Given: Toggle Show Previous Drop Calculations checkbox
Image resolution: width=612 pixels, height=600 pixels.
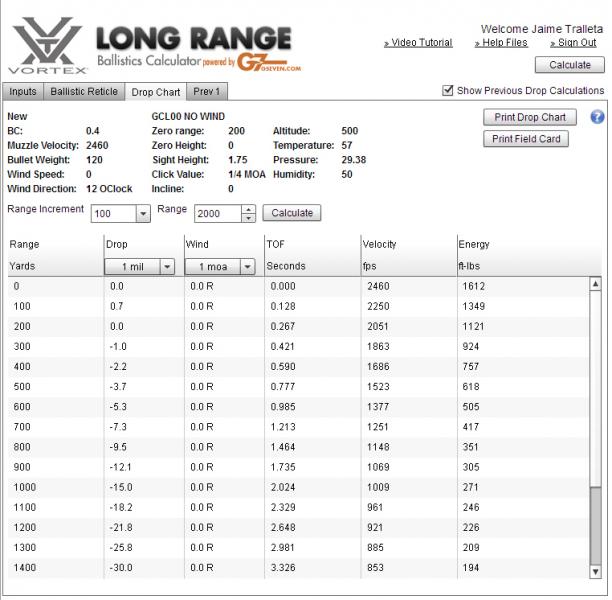Looking at the screenshot, I should (x=448, y=91).
